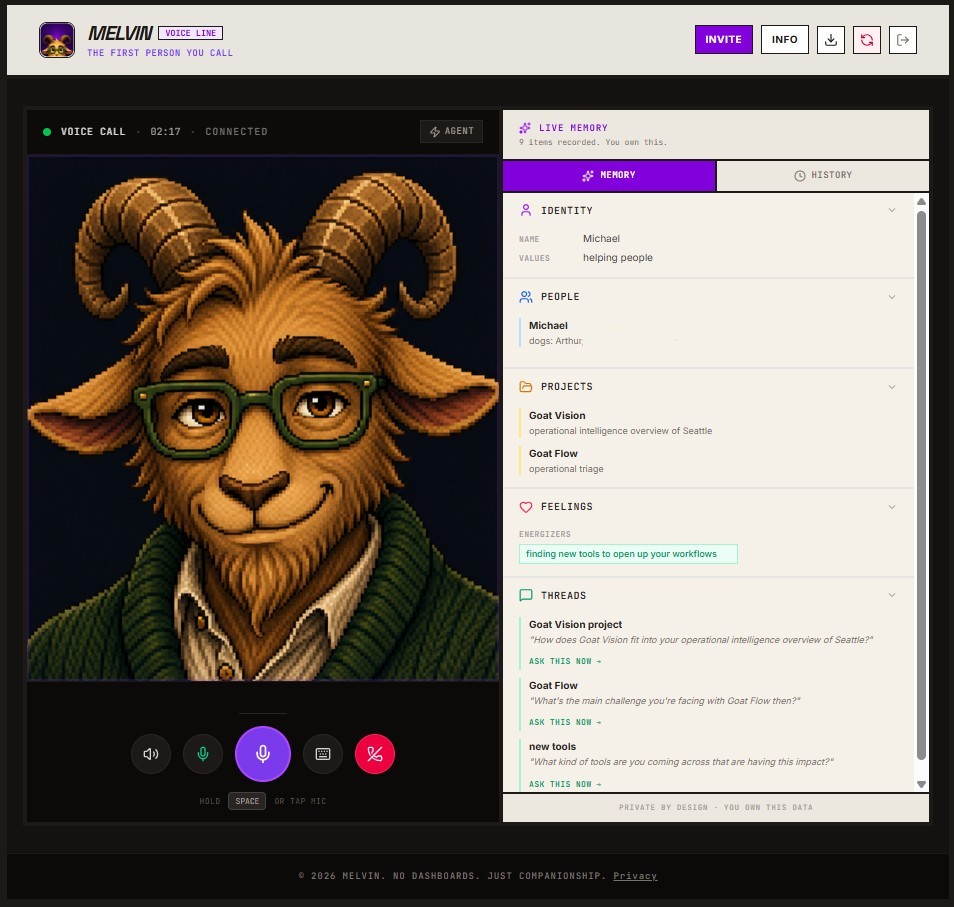Click the 'finding new tools' energizer tag

(628, 554)
